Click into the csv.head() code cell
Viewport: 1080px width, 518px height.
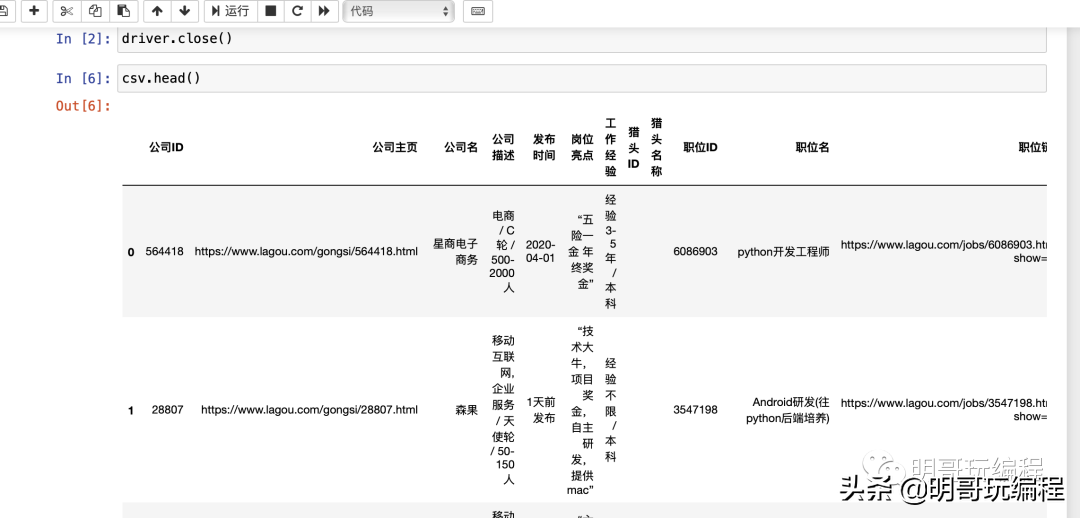[x=581, y=79]
